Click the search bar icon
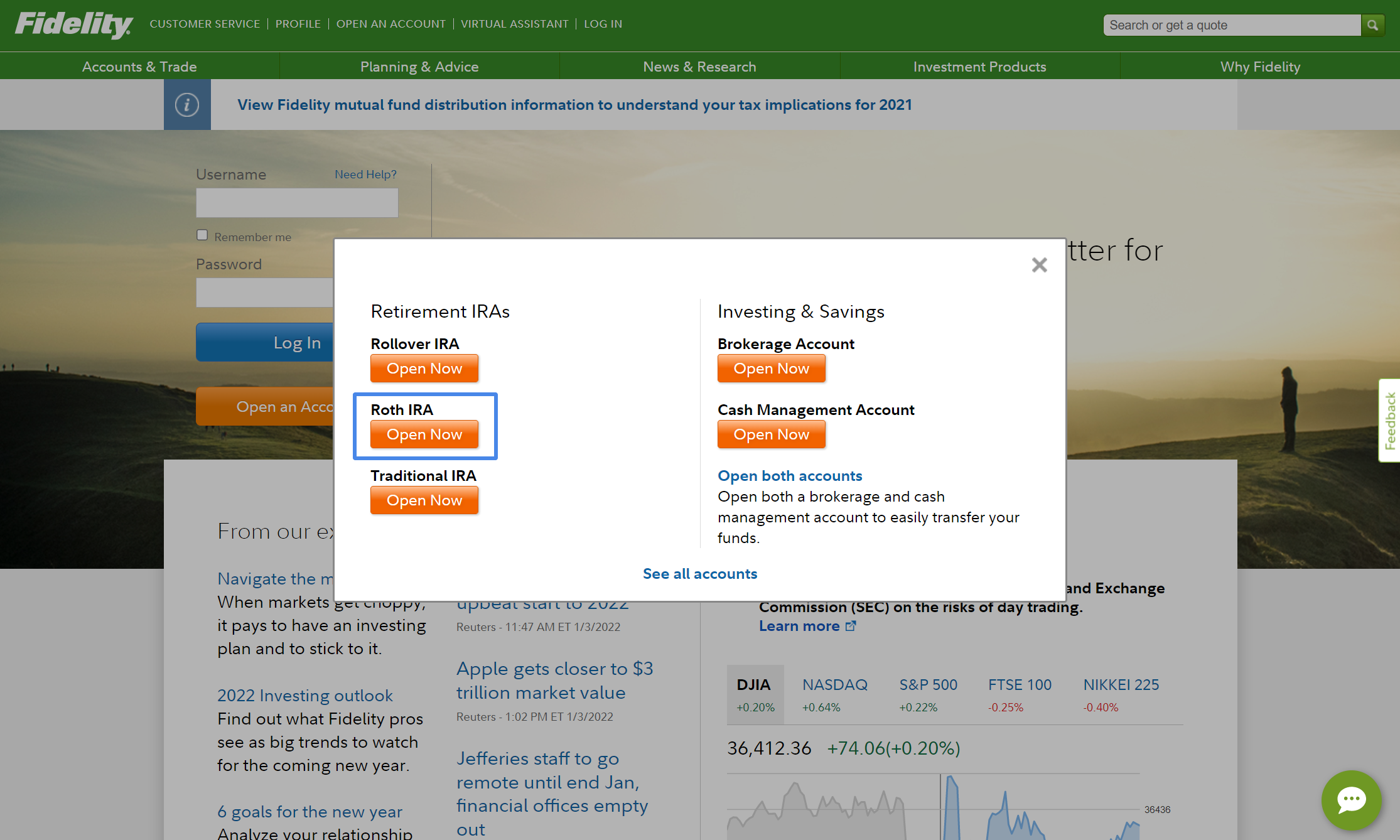Image resolution: width=1400 pixels, height=840 pixels. pos(1374,24)
